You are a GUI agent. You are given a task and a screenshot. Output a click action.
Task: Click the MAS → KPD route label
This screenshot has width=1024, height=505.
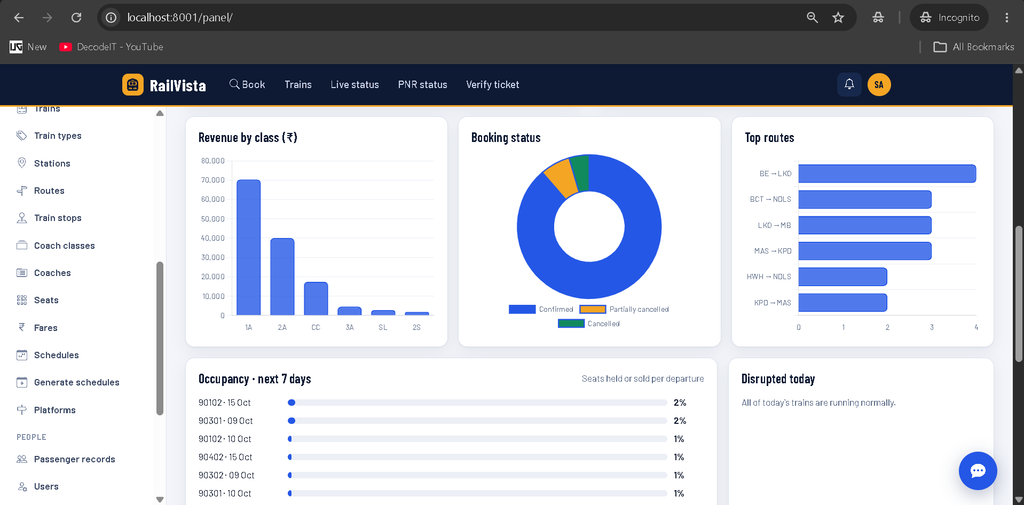pos(773,251)
